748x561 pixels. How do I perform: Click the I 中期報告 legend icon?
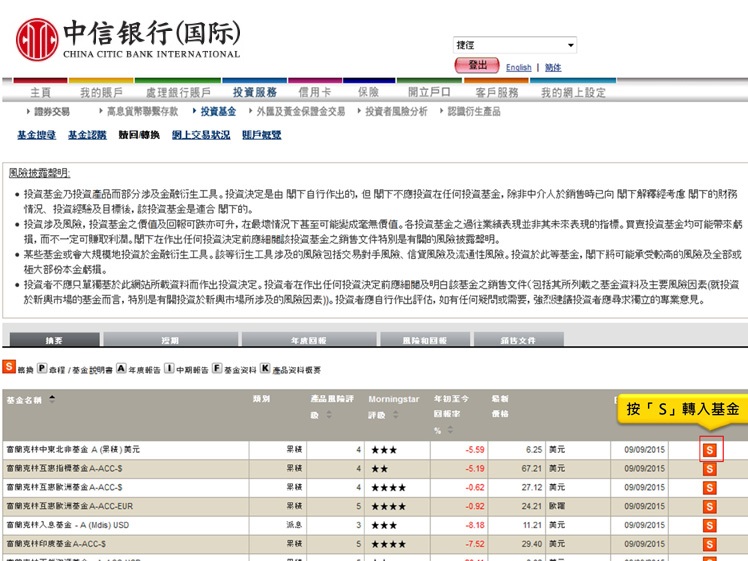click(169, 368)
